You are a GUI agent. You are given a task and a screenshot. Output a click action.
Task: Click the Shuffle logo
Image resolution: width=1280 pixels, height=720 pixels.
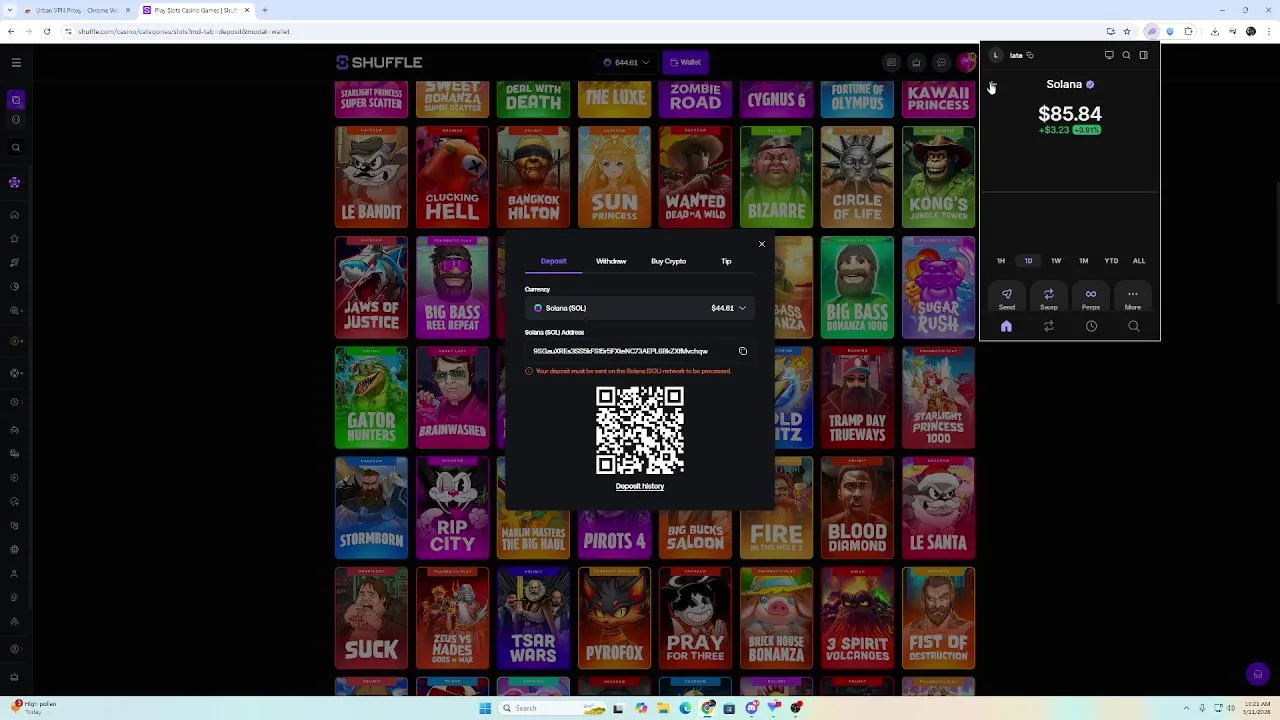pyautogui.click(x=379, y=62)
